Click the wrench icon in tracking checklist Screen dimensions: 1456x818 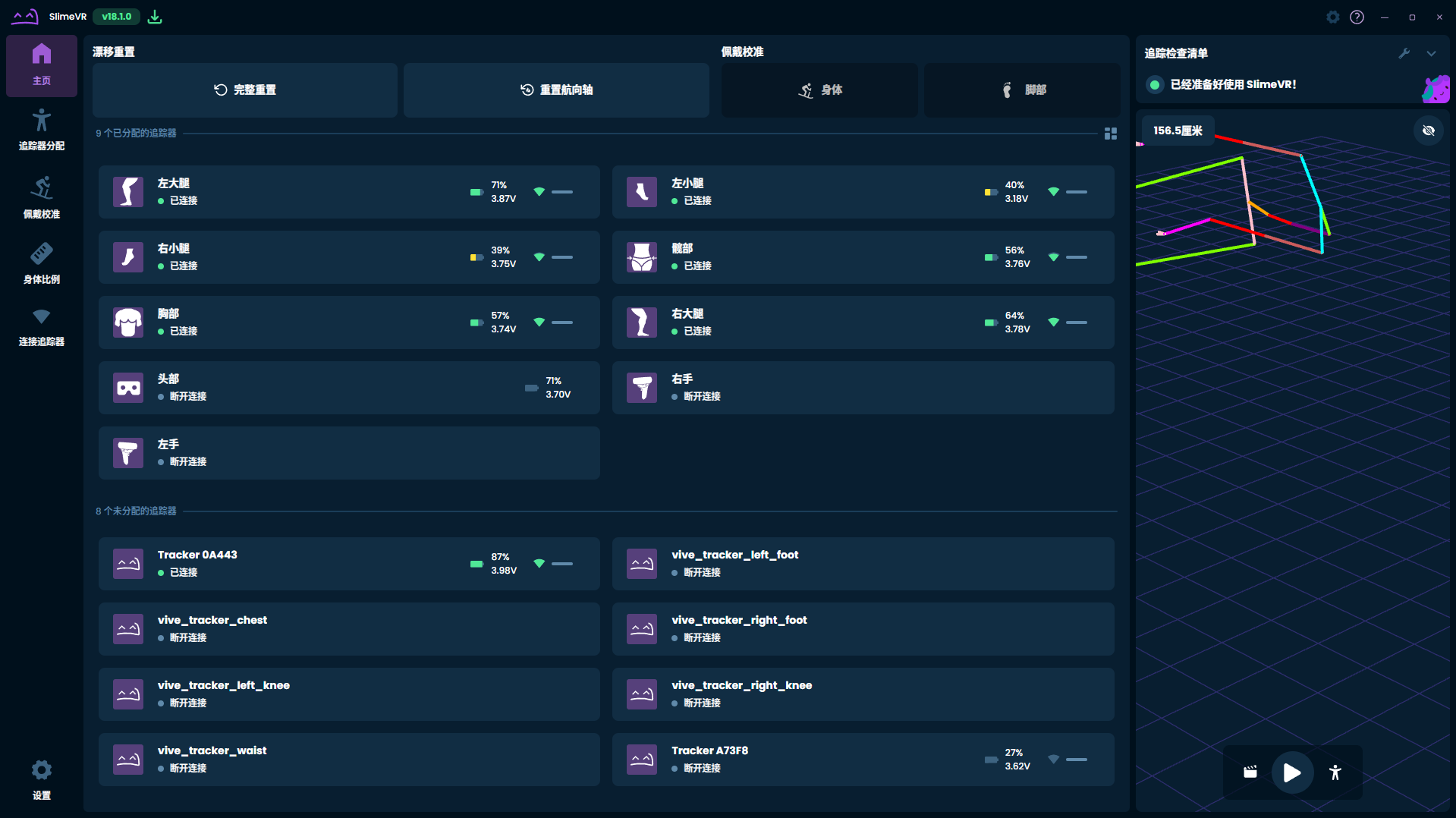pos(1404,53)
